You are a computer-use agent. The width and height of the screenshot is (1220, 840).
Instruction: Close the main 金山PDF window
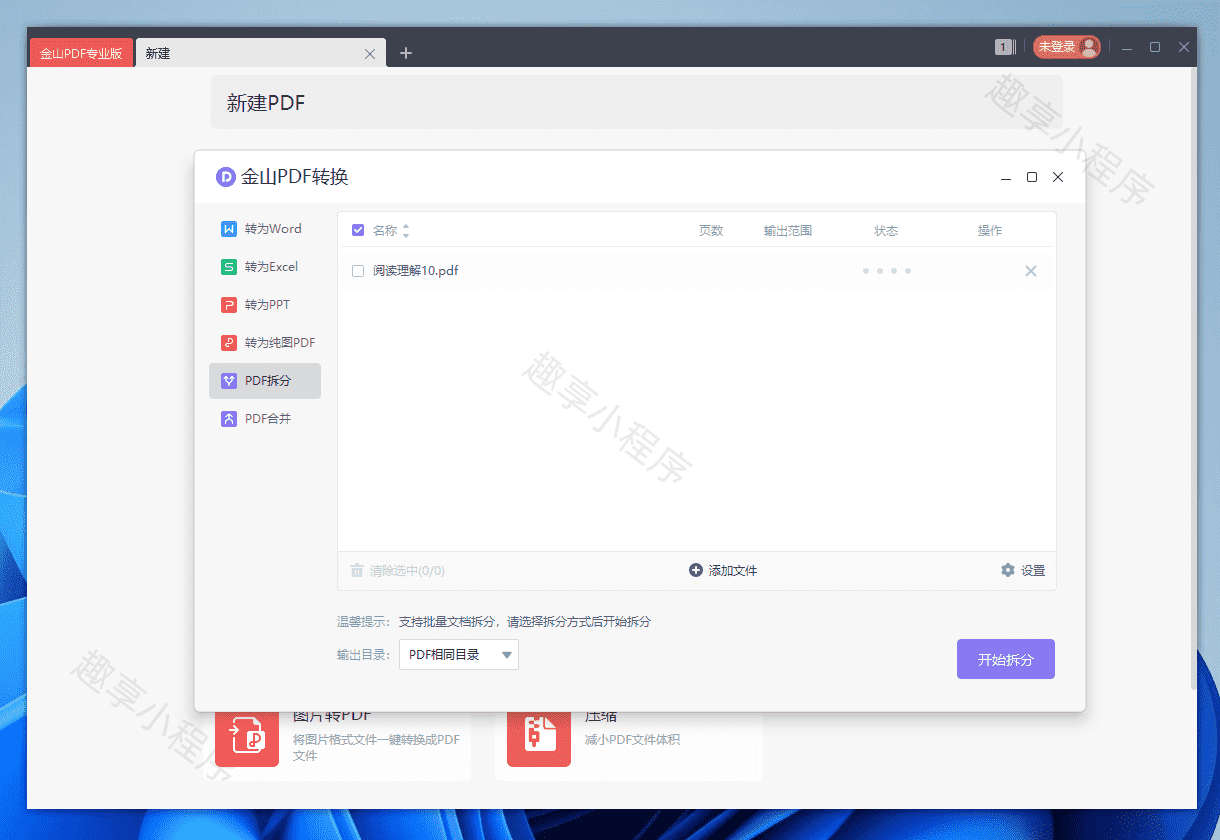(x=1184, y=47)
